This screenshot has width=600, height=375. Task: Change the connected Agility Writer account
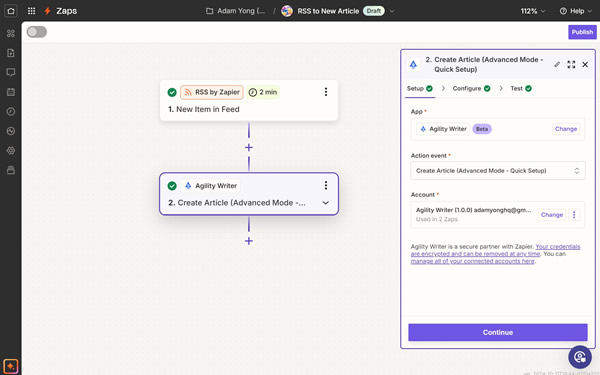coord(552,215)
